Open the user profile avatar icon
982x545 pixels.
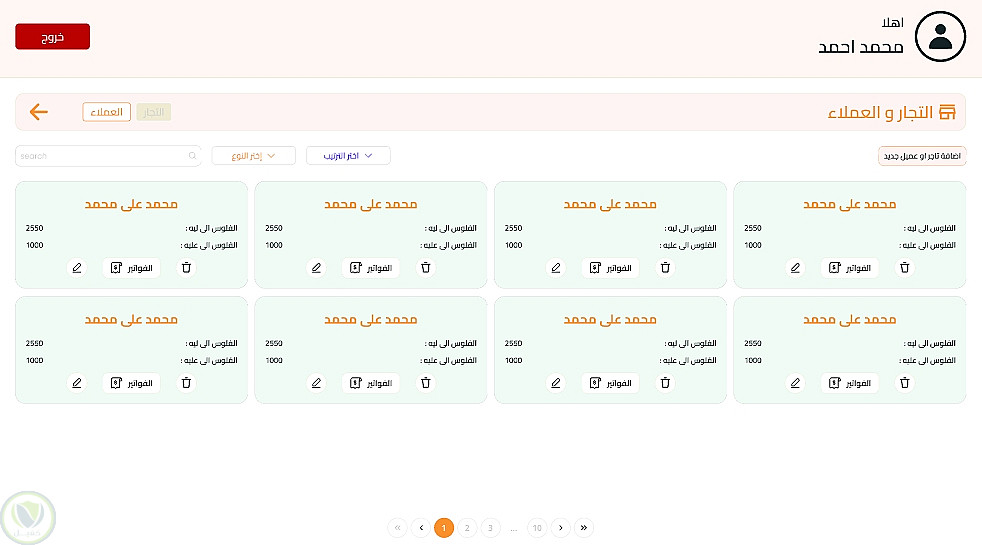(940, 36)
